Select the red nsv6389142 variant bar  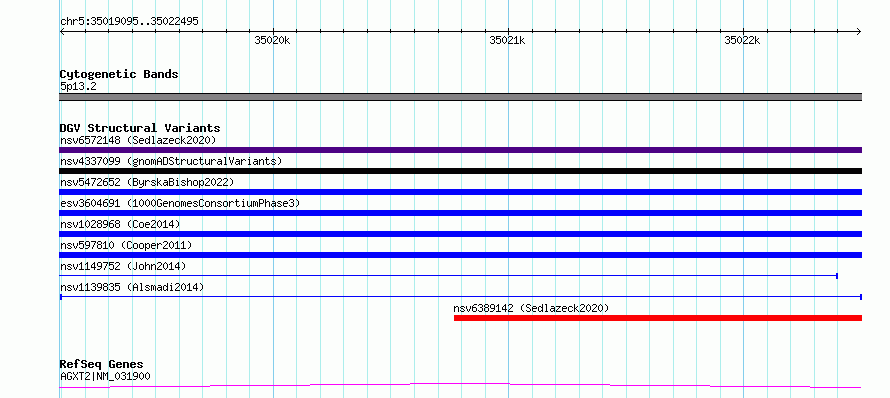pyautogui.click(x=658, y=318)
